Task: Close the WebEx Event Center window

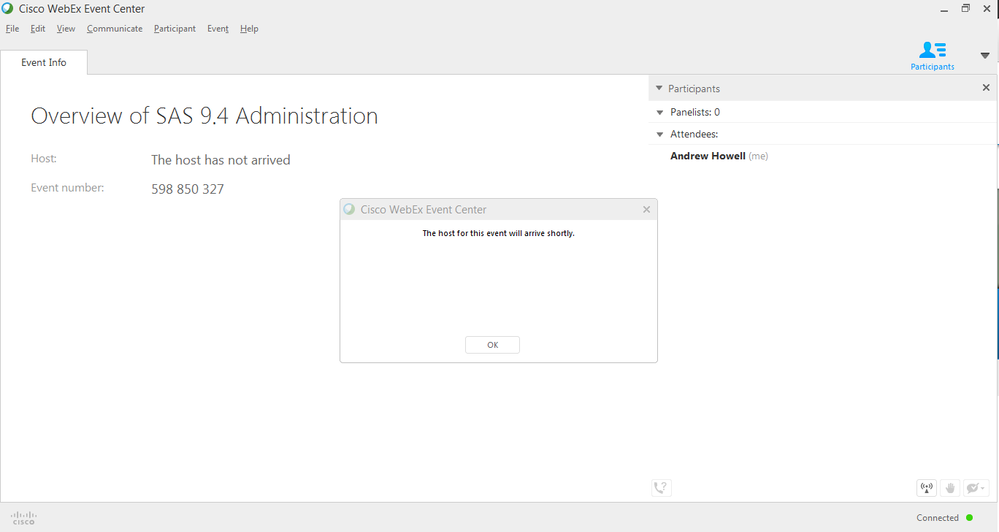Action: click(x=987, y=8)
